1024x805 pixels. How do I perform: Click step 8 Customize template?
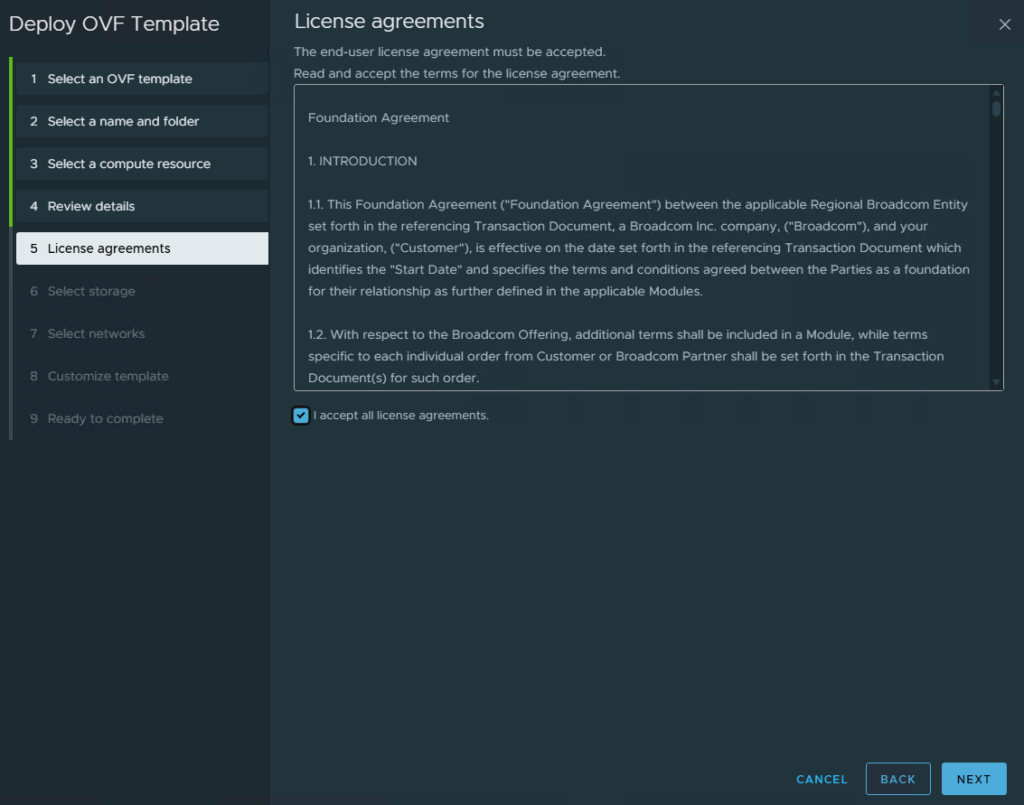click(142, 376)
